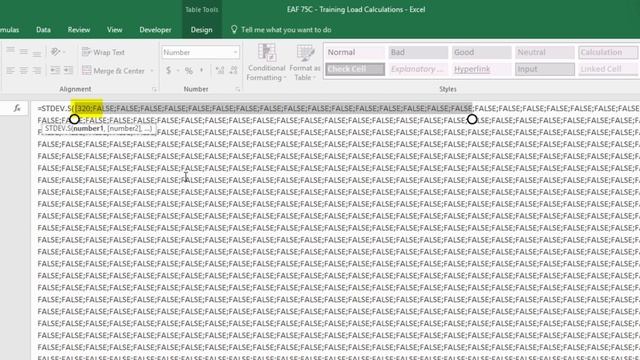Apply the Bad cell style
Viewport: 640px width, 360px height.
[418, 52]
